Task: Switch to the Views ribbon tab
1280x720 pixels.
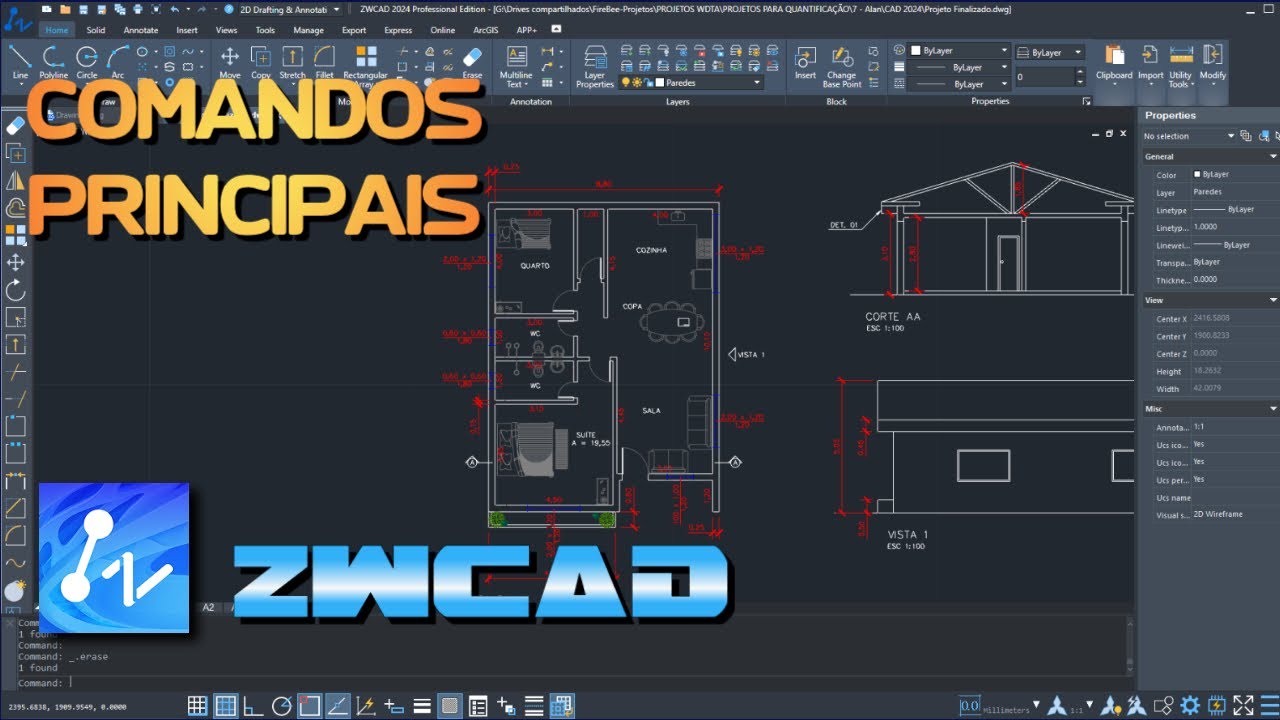Action: (x=227, y=30)
